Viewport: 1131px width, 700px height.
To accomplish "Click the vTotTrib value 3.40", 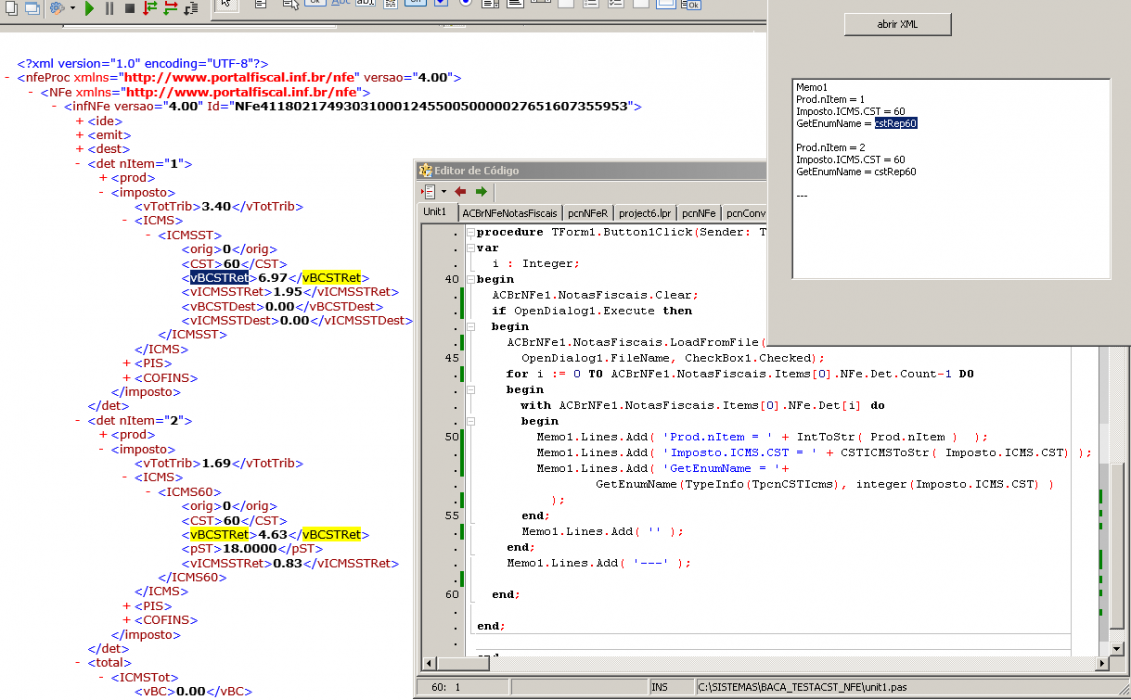I will pyautogui.click(x=216, y=206).
